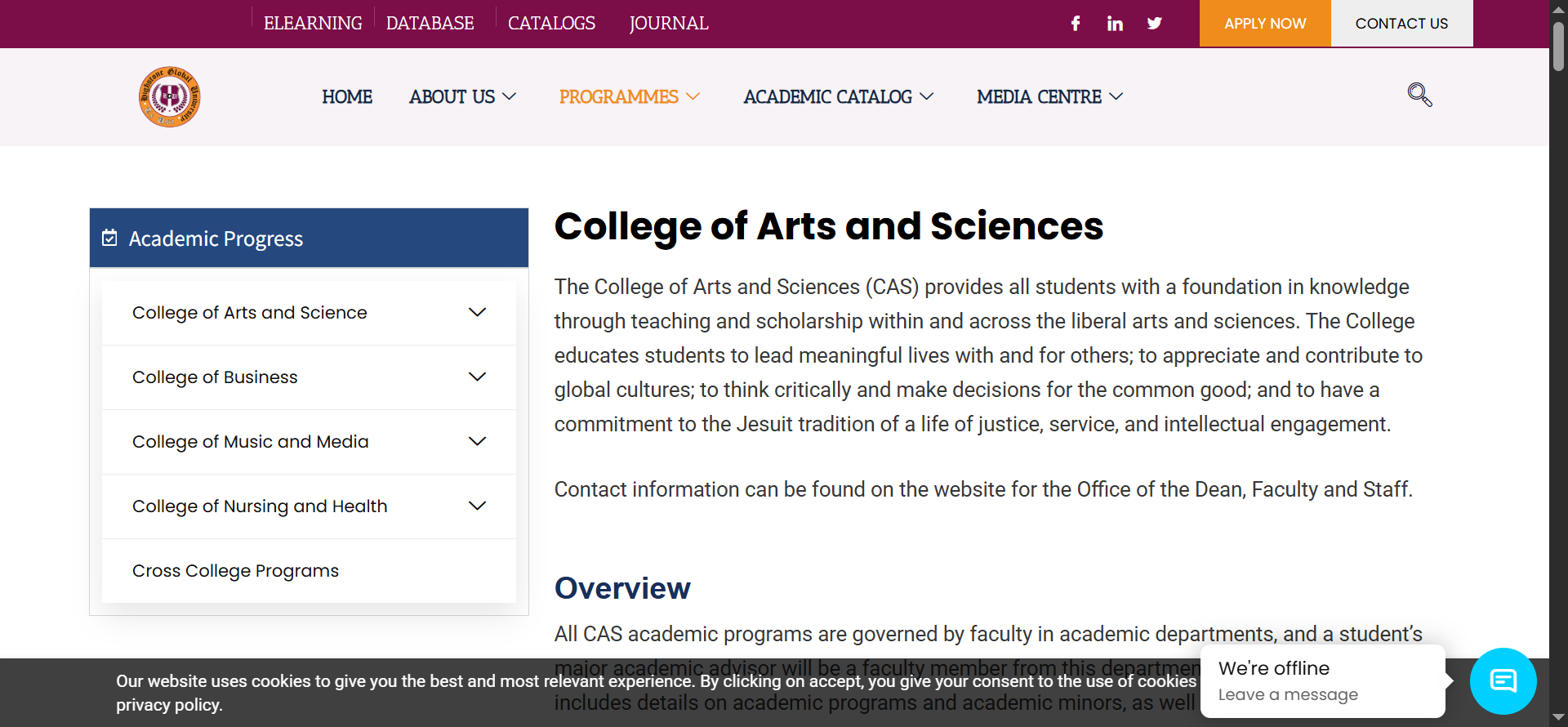Open the Facebook social link icon

click(1076, 24)
